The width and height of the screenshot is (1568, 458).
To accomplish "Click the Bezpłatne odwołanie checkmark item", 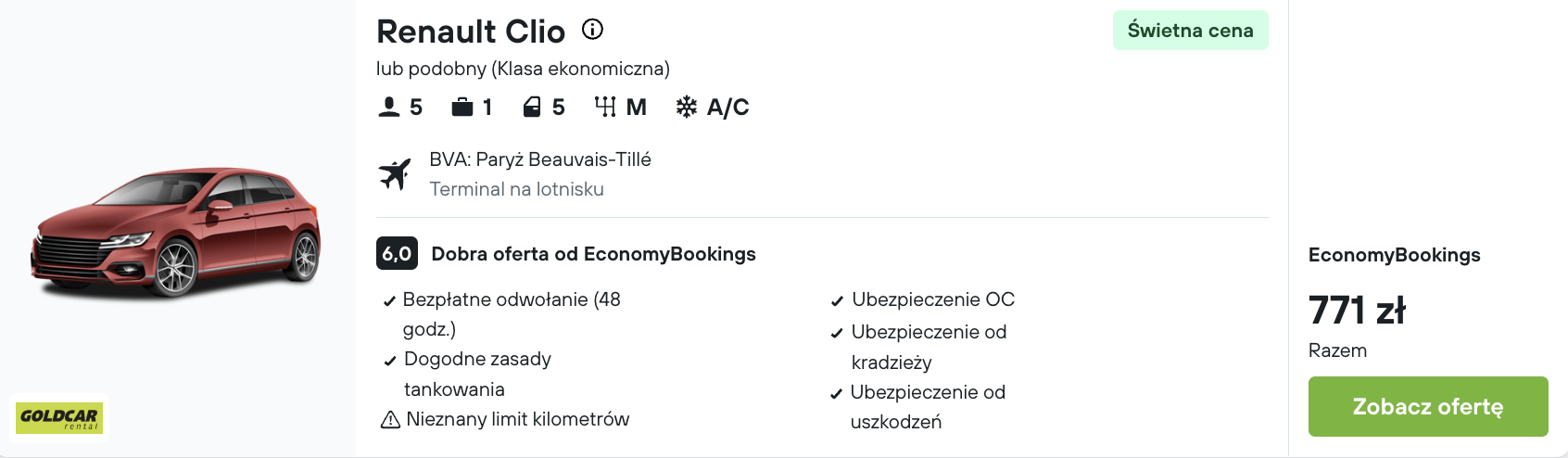I will (502, 314).
